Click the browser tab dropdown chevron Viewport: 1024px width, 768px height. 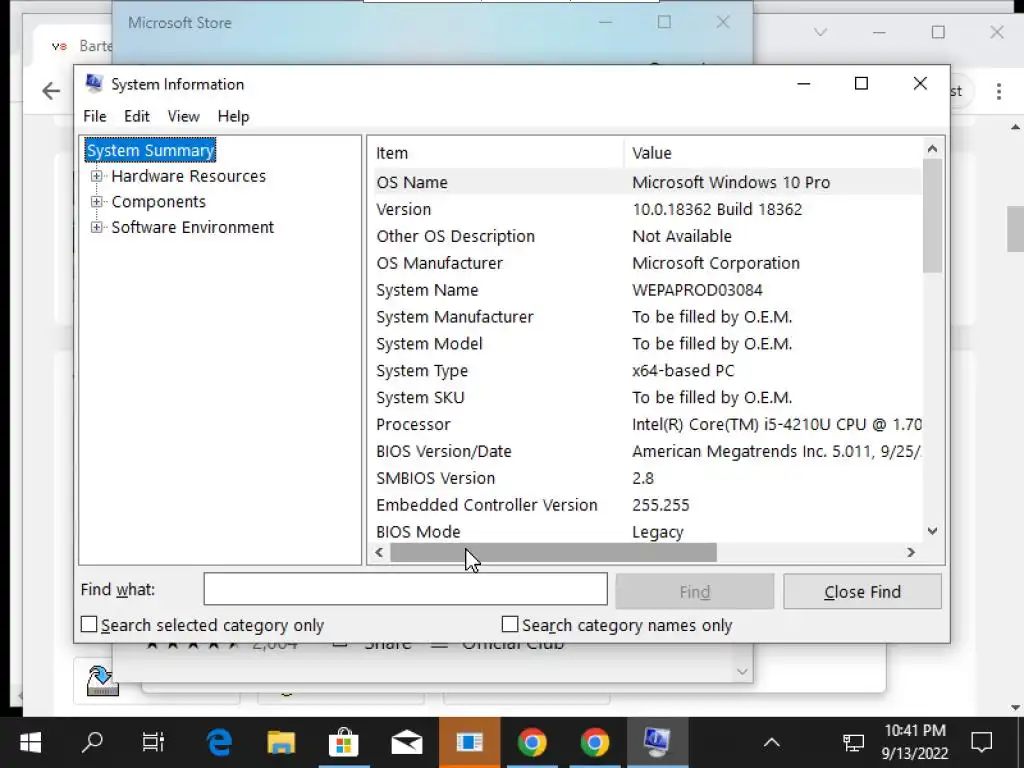[820, 32]
